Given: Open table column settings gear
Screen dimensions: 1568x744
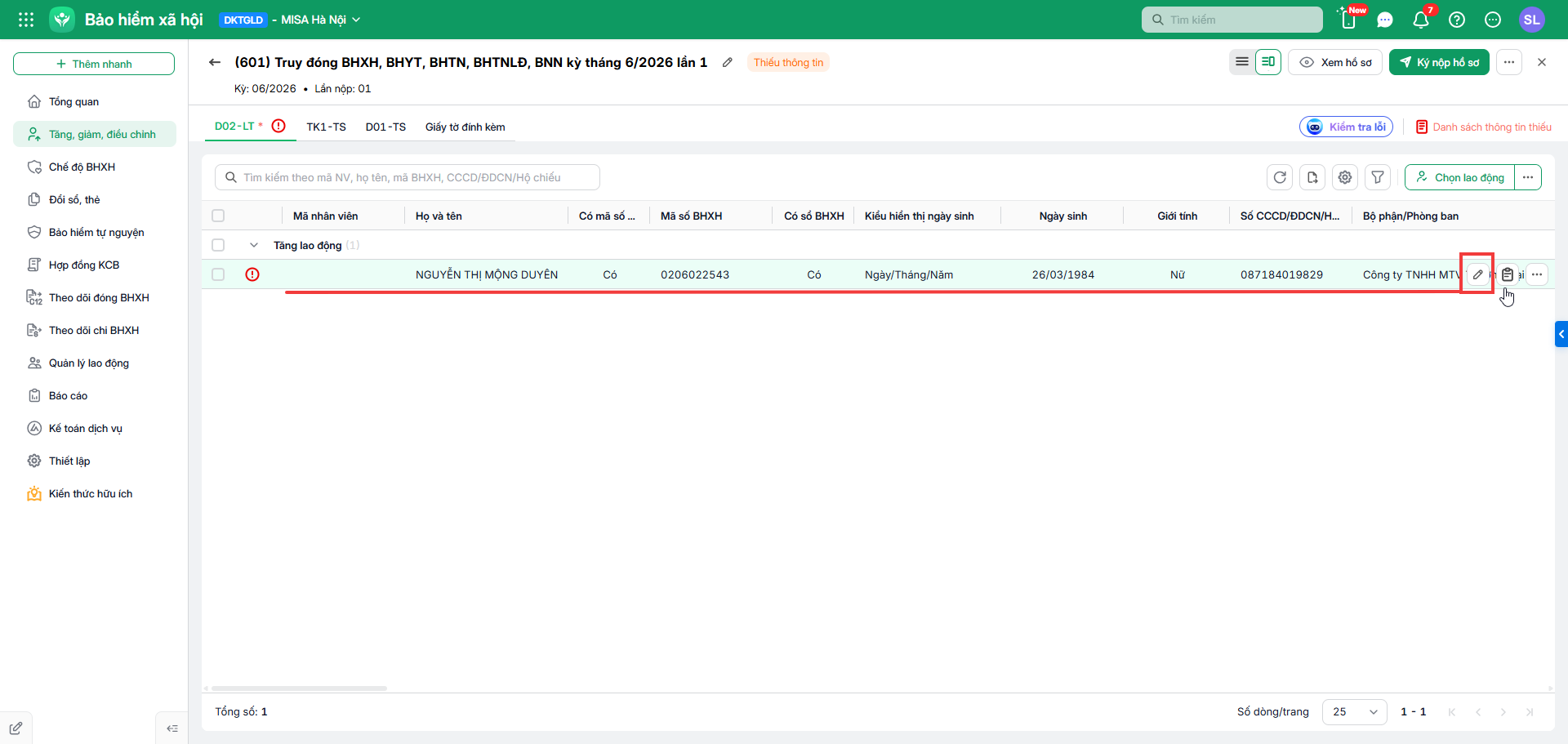Looking at the screenshot, I should point(1345,177).
